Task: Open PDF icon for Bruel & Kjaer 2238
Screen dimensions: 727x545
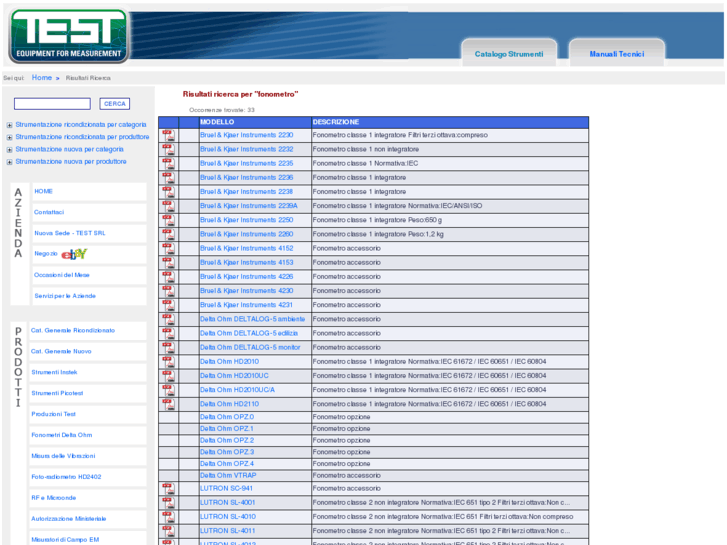Action: (x=168, y=192)
